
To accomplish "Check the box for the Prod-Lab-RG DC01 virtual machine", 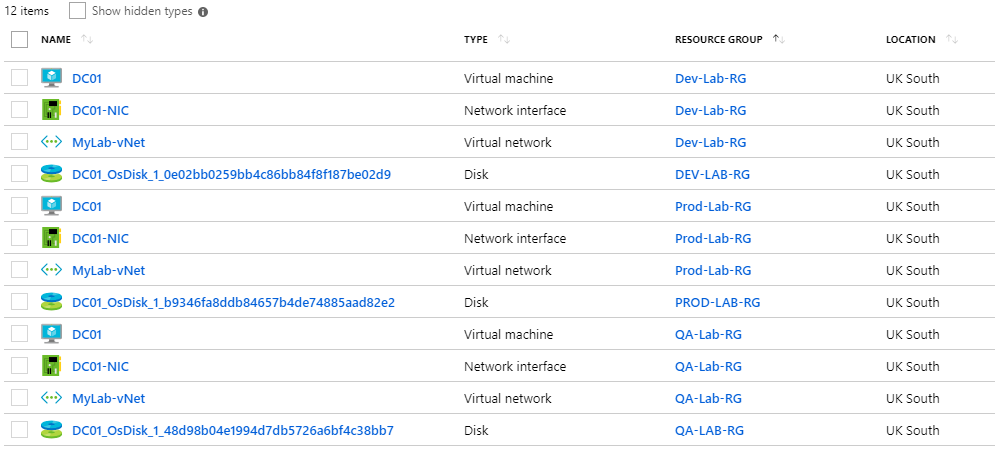I will (x=20, y=205).
